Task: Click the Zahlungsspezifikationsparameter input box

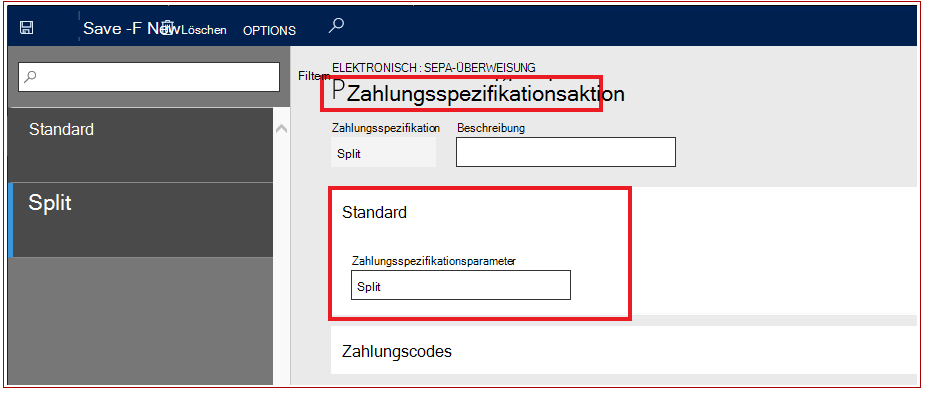Action: coord(461,285)
